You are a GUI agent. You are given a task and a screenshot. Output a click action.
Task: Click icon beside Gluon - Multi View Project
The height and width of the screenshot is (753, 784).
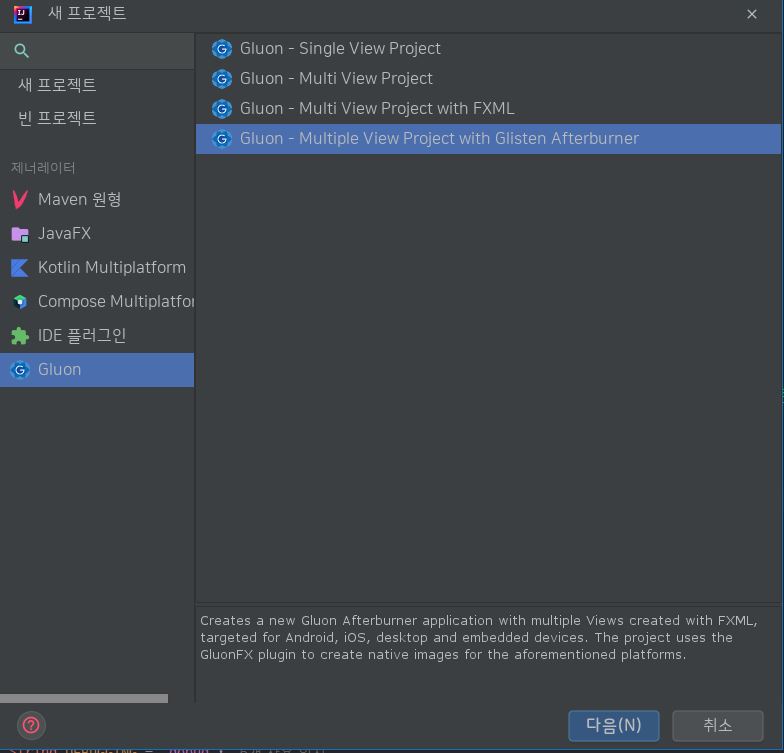click(x=222, y=78)
